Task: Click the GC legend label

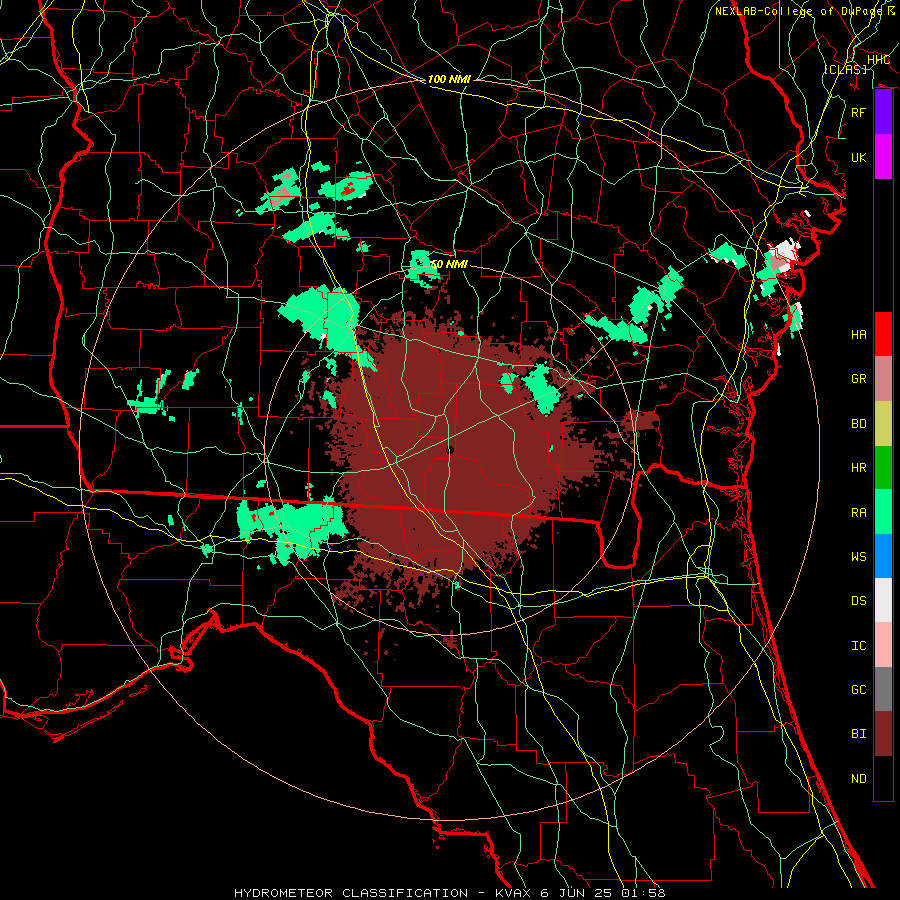Action: (859, 690)
